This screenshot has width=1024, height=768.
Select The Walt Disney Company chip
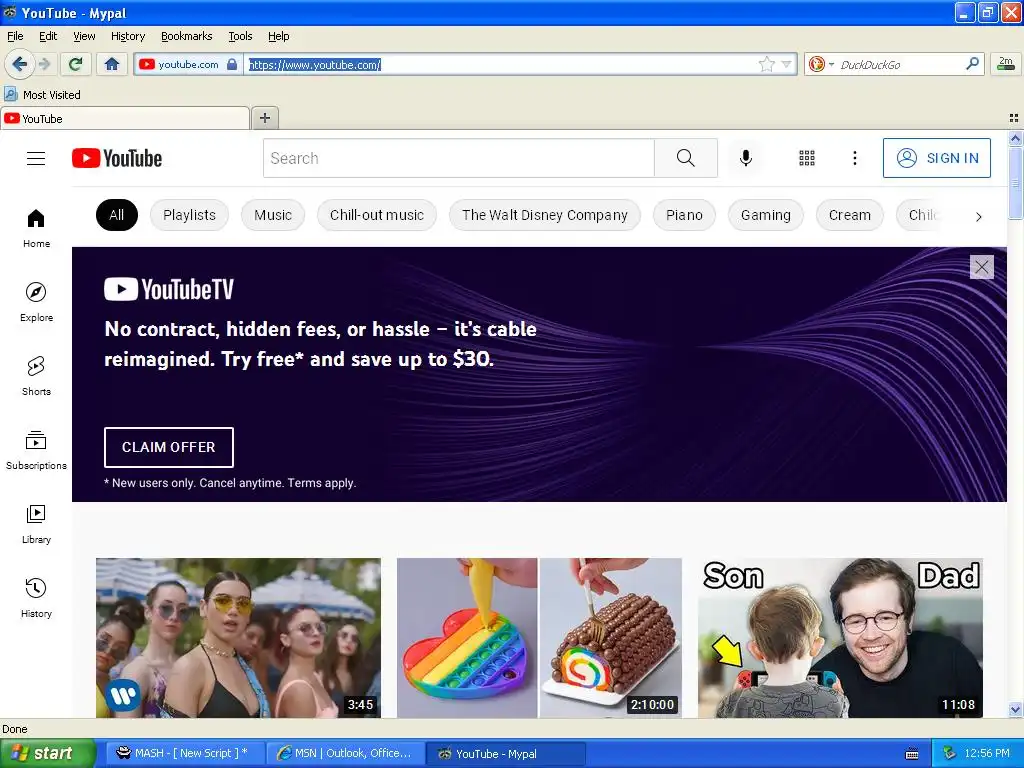click(545, 215)
